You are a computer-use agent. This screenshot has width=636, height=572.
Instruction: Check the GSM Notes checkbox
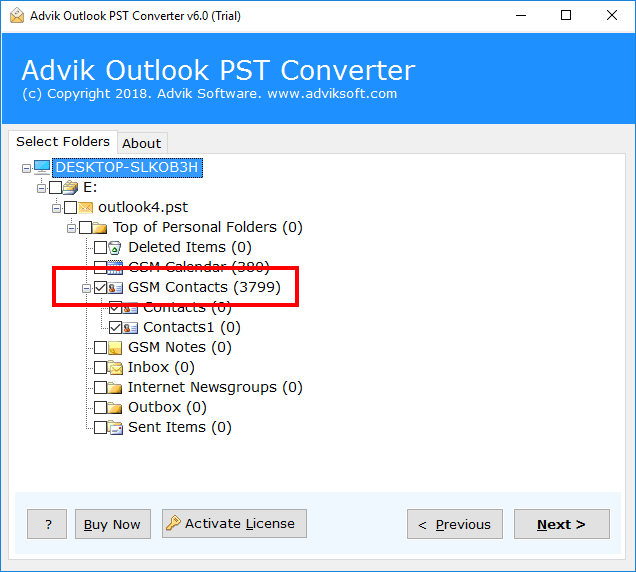(101, 348)
